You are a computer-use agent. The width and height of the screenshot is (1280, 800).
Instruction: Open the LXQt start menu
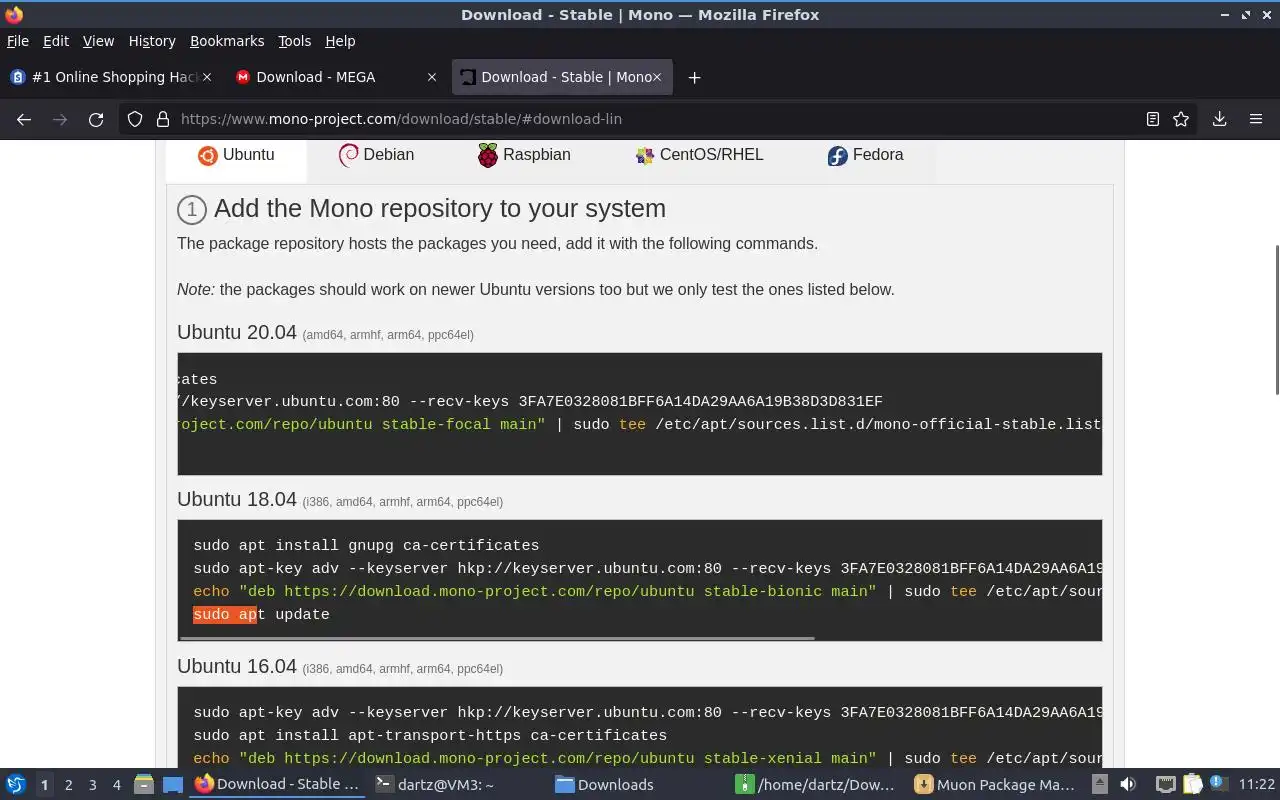15,785
